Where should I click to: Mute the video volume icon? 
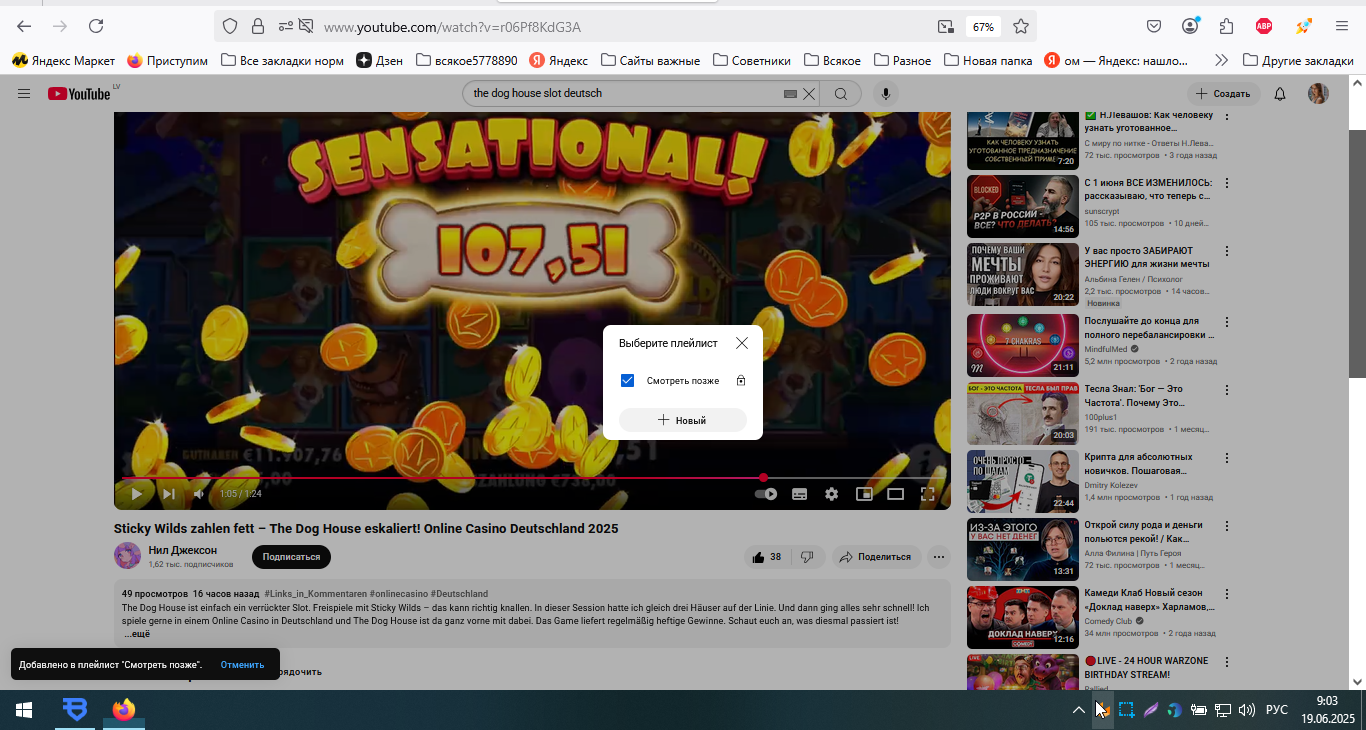[199, 493]
